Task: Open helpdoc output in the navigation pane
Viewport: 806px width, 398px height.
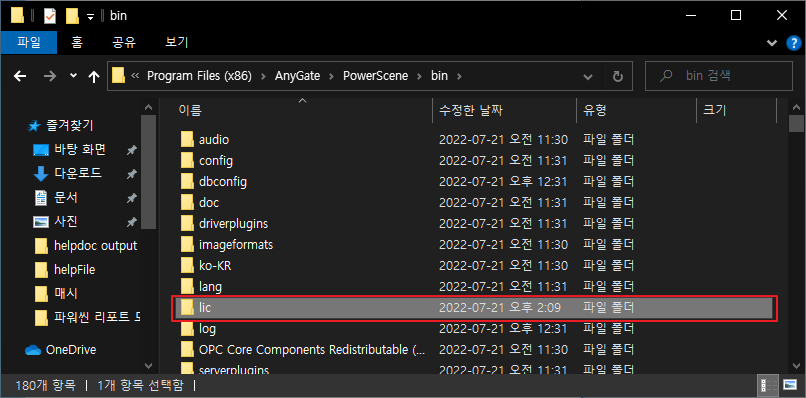Action: pos(96,246)
